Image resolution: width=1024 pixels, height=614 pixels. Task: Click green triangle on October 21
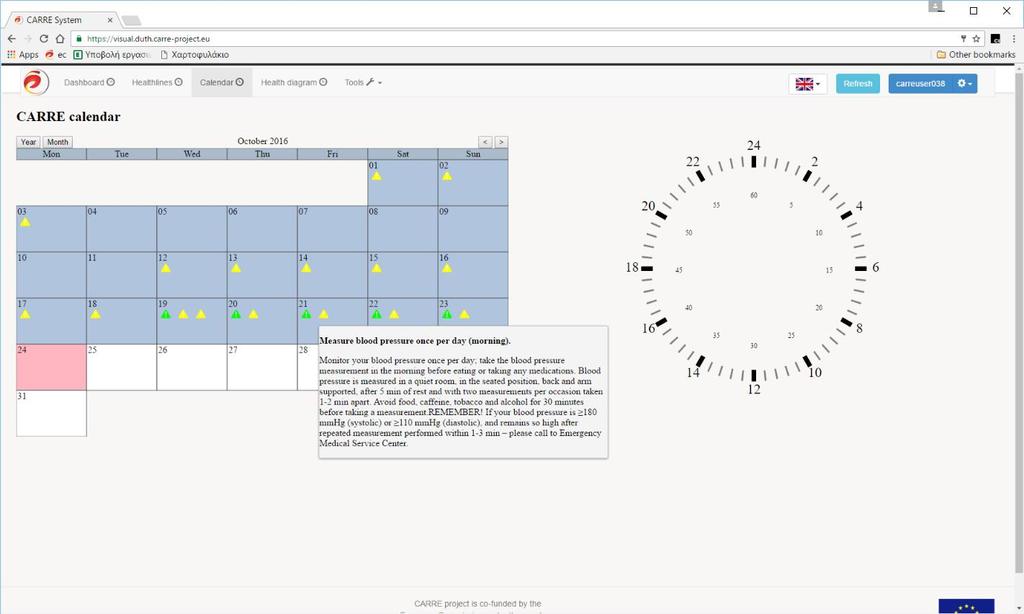tap(306, 314)
